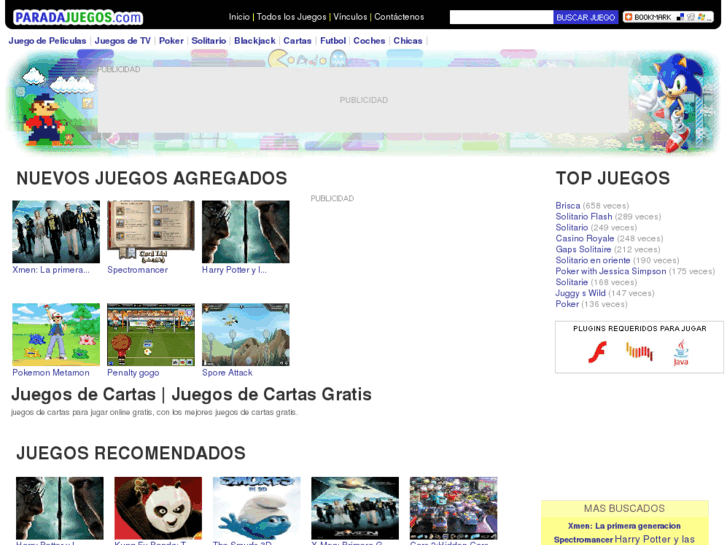Click the Pokemon Metamon title link
The width and height of the screenshot is (727, 545).
[x=51, y=373]
